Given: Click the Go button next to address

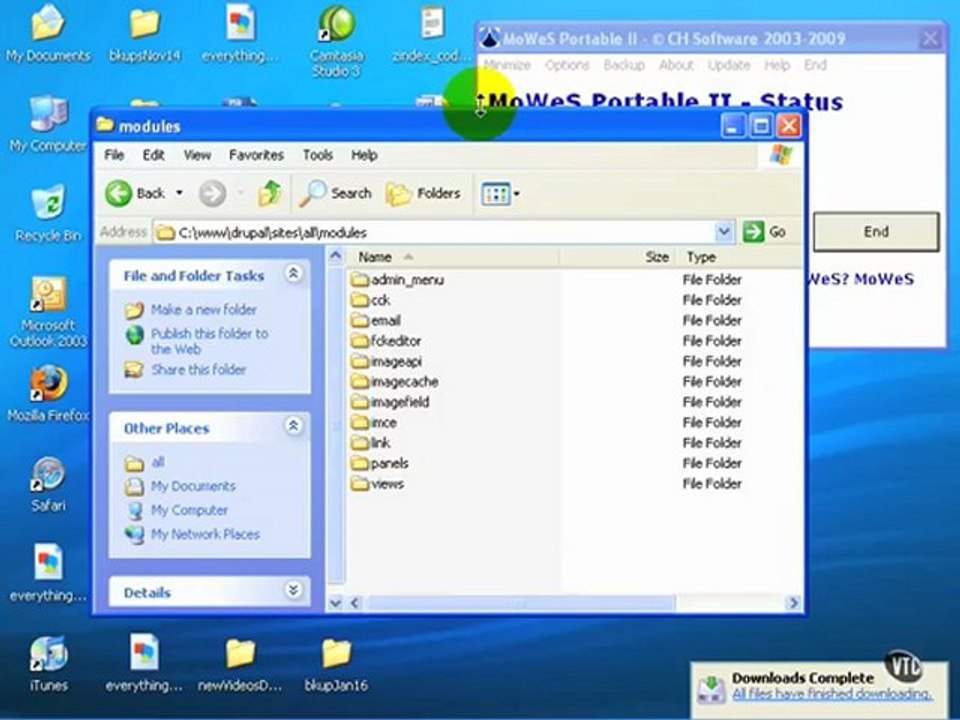Looking at the screenshot, I should (764, 232).
